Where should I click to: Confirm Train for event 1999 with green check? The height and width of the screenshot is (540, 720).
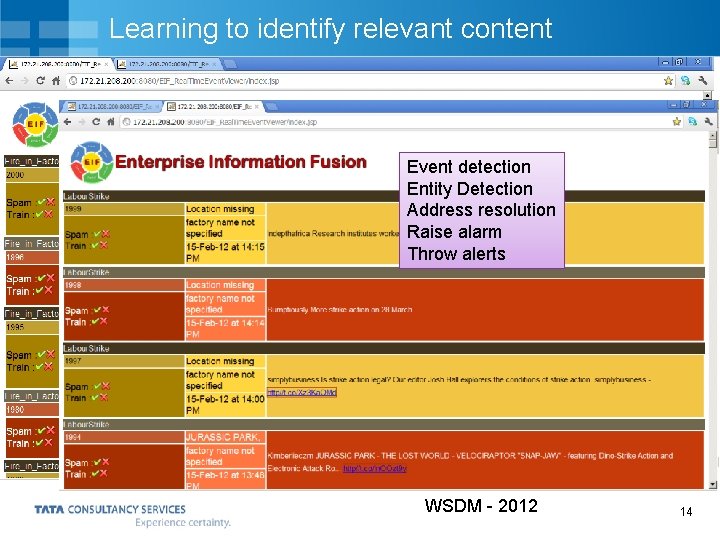pyautogui.click(x=95, y=245)
